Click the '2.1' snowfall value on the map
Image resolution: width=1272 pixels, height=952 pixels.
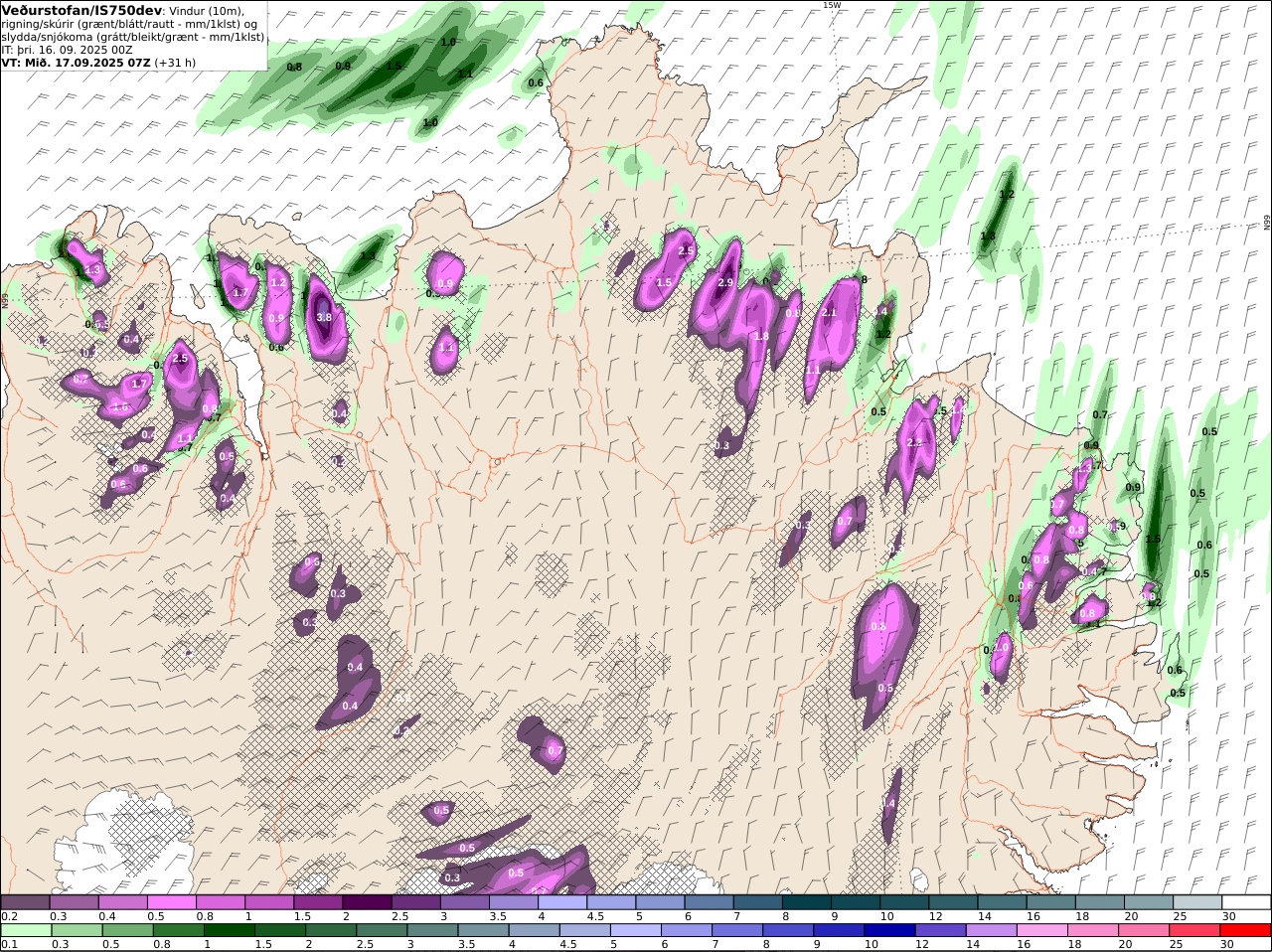click(x=830, y=313)
